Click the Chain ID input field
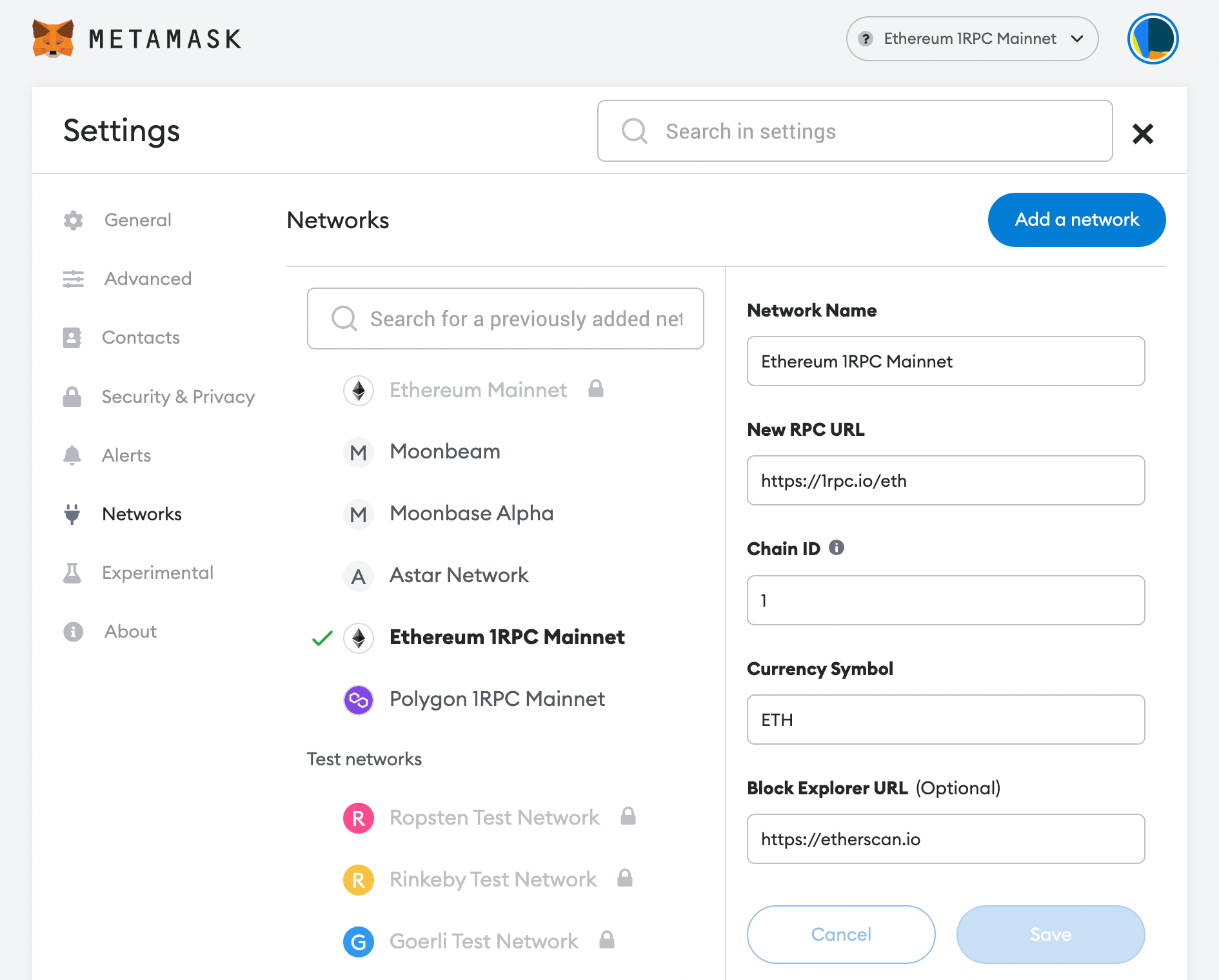 (946, 600)
